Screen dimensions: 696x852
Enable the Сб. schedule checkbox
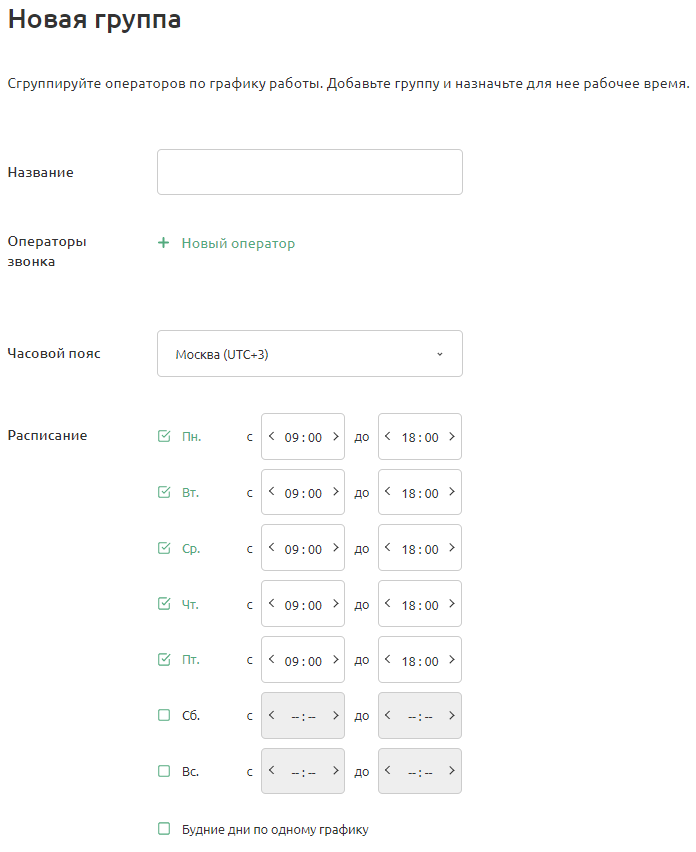[x=164, y=715]
